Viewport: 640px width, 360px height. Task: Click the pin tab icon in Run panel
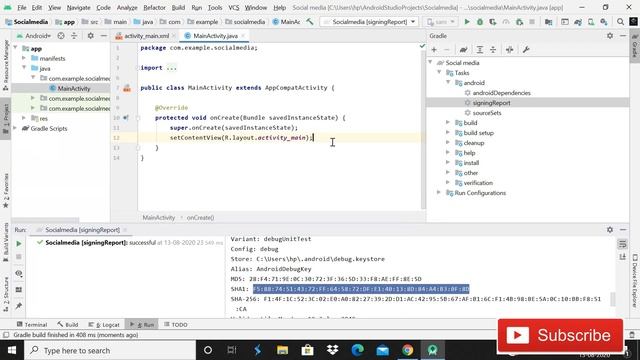coord(18,306)
